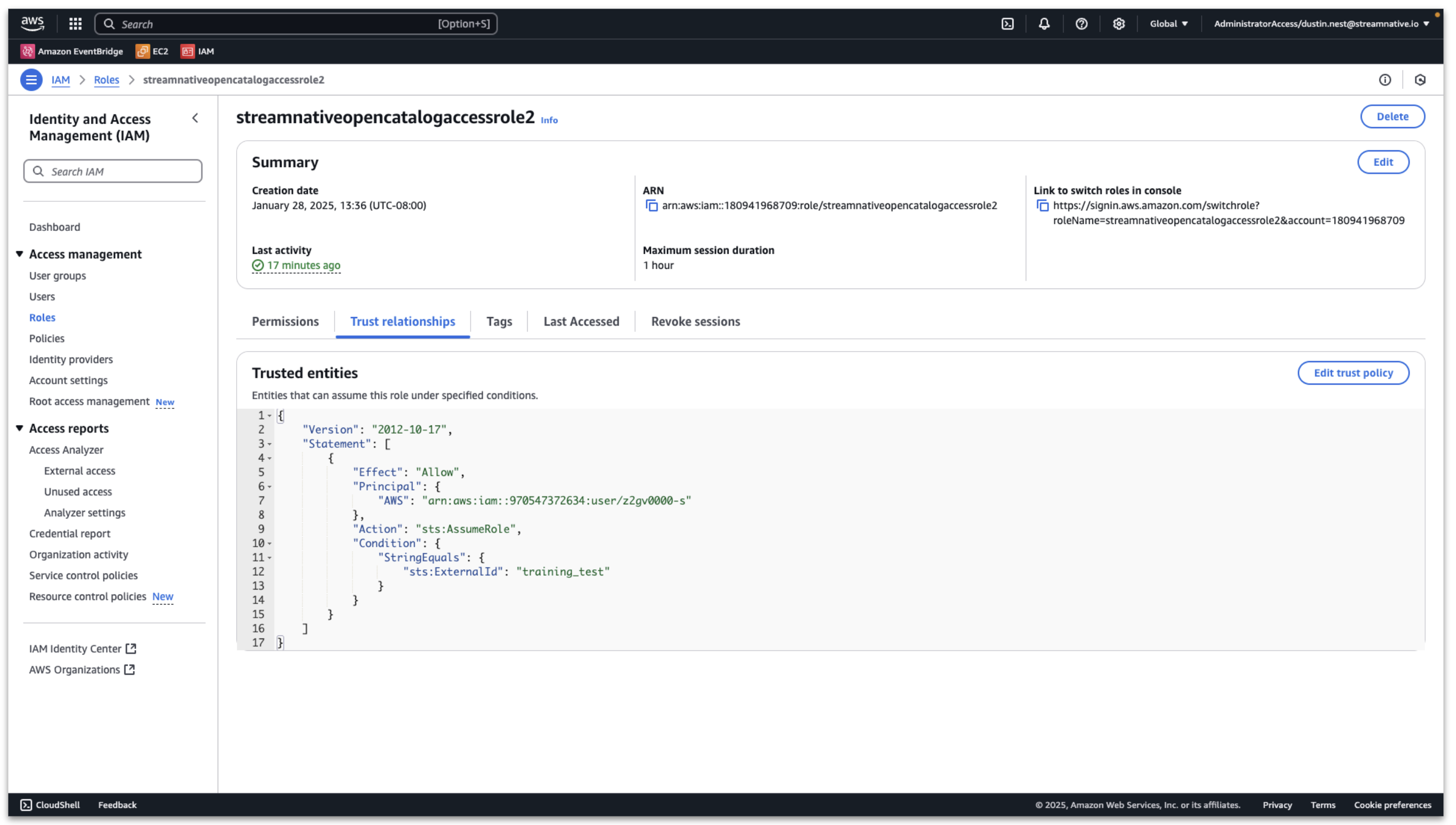This screenshot has width=1456, height=825.
Task: Copy the switch roles console link
Action: tap(1043, 205)
